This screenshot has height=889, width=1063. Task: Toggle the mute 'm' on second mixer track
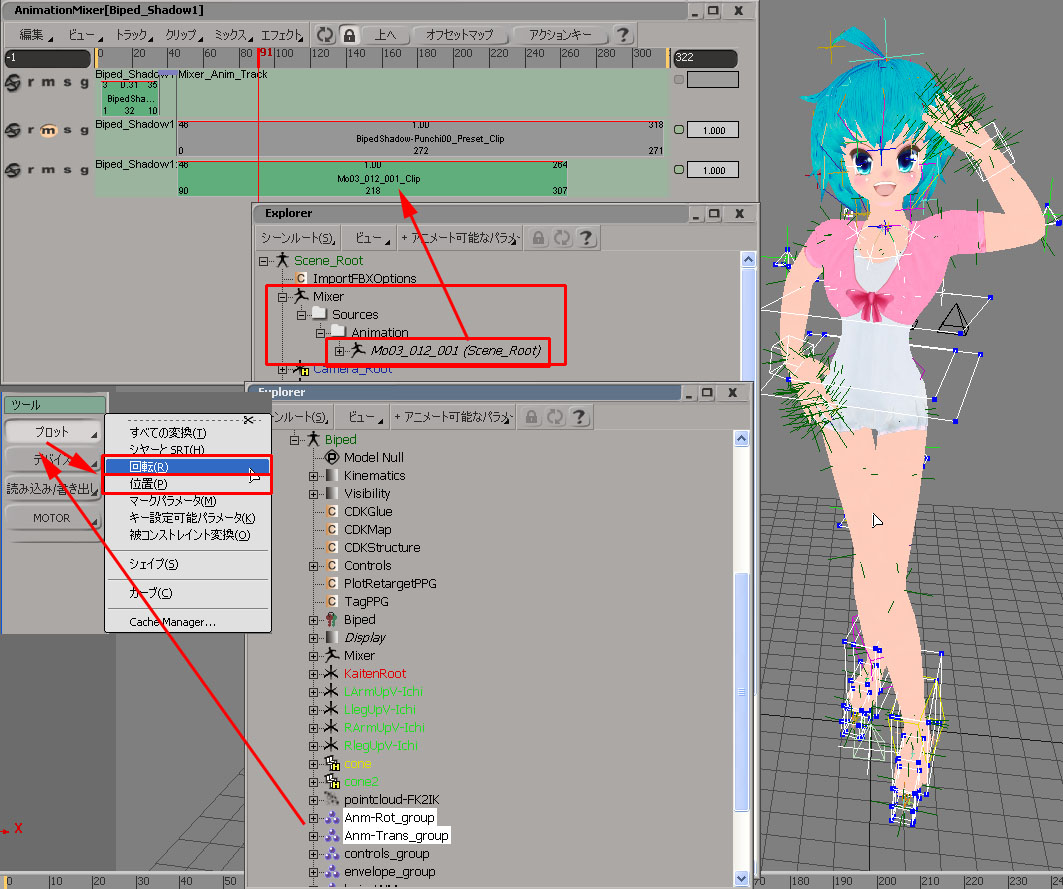(x=47, y=130)
